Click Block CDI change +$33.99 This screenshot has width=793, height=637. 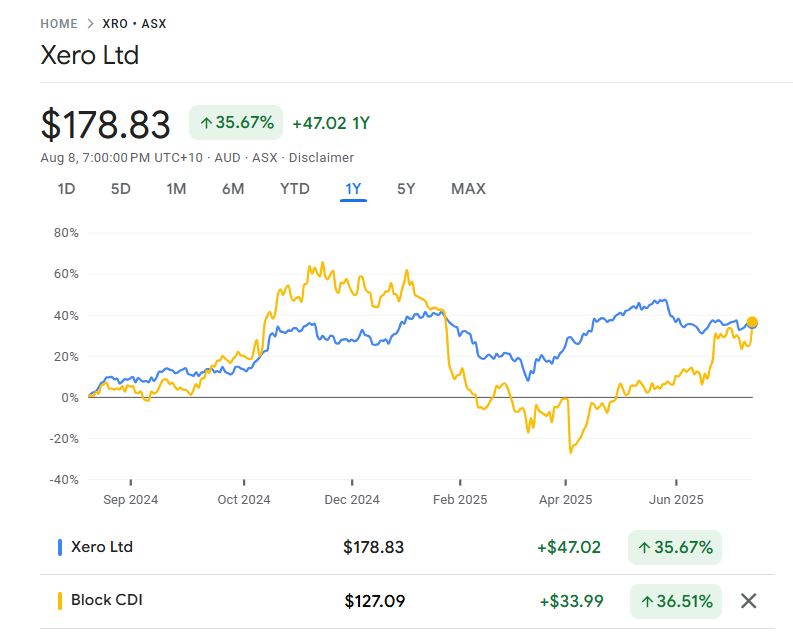tap(571, 601)
